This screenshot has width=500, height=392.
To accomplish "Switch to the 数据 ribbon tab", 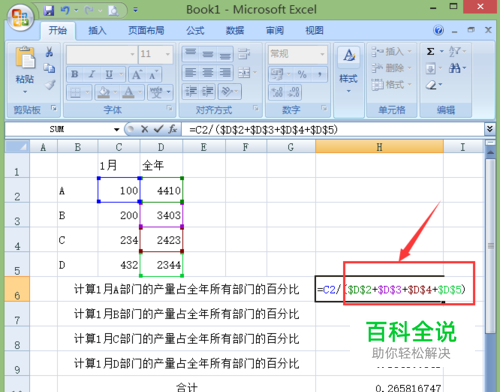I will coord(235,31).
